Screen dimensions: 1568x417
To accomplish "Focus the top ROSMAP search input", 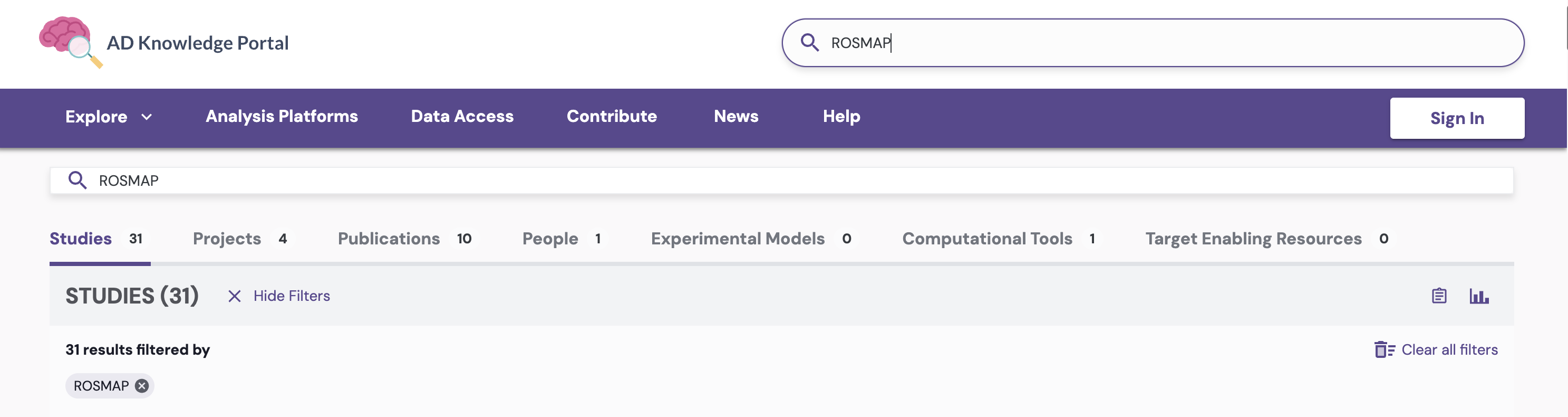I will point(1152,42).
